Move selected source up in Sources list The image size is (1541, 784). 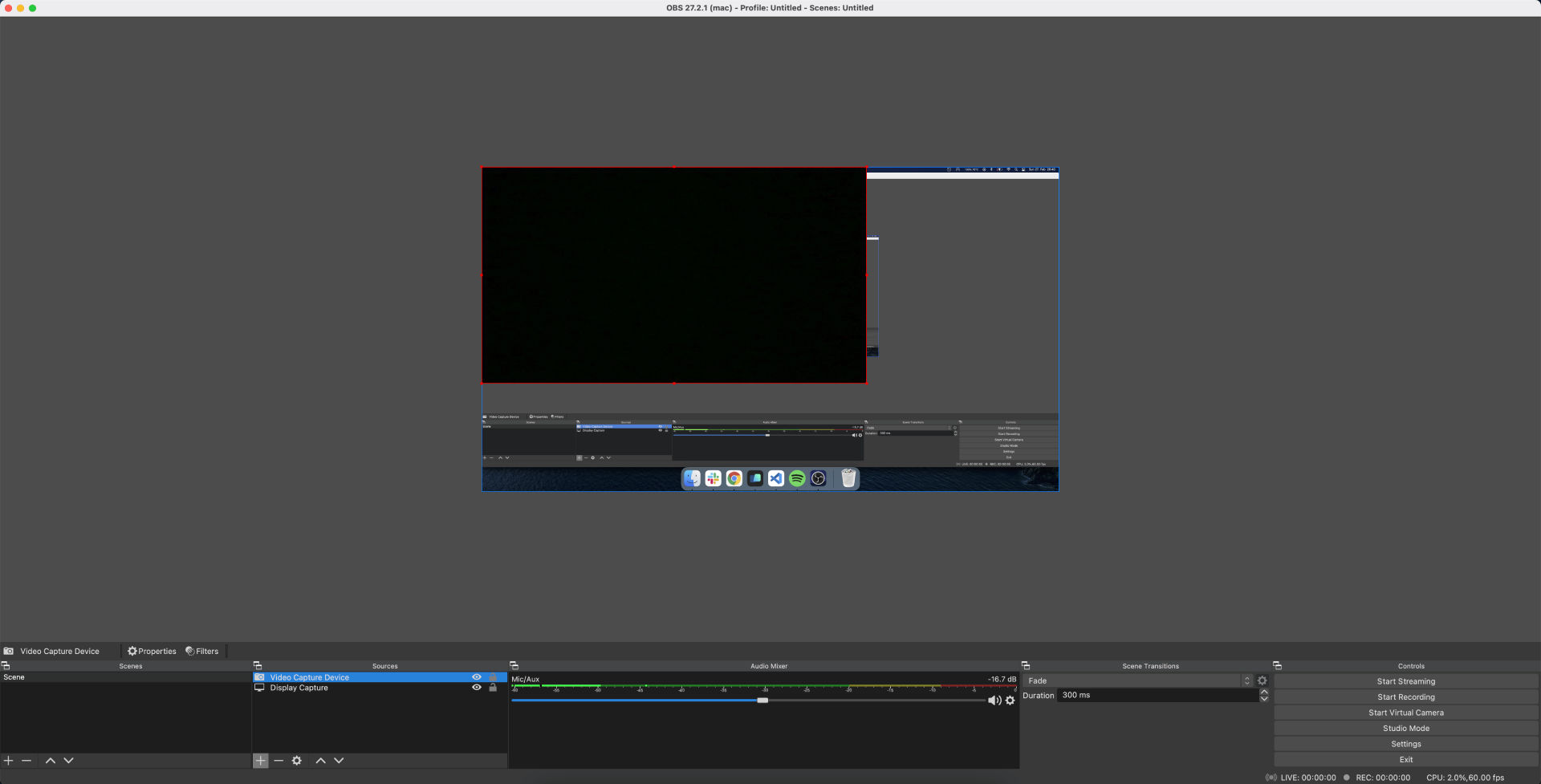tap(320, 760)
